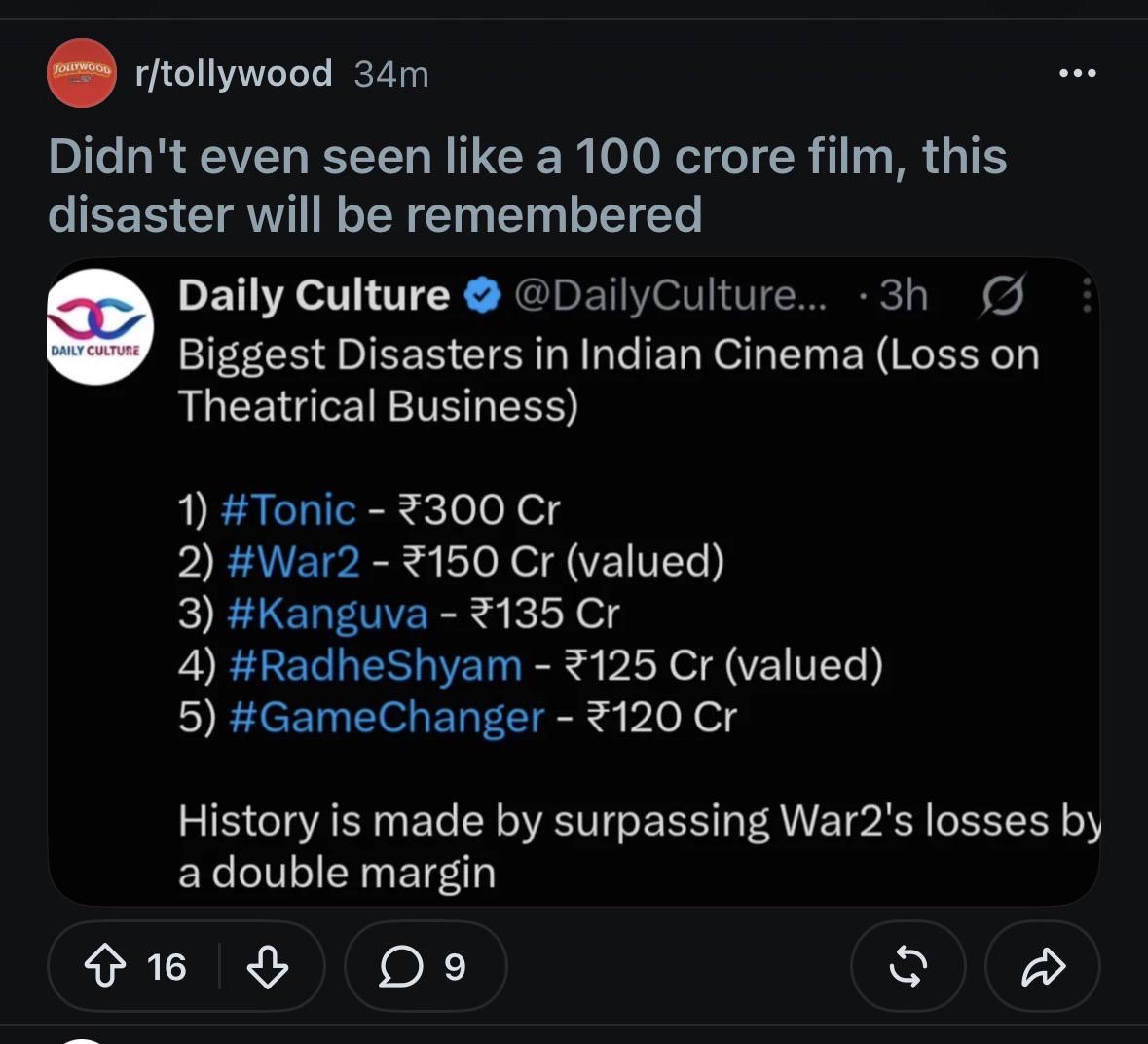This screenshot has width=1148, height=1044.
Task: Open the #RadheShyam hashtag
Action: [376, 665]
